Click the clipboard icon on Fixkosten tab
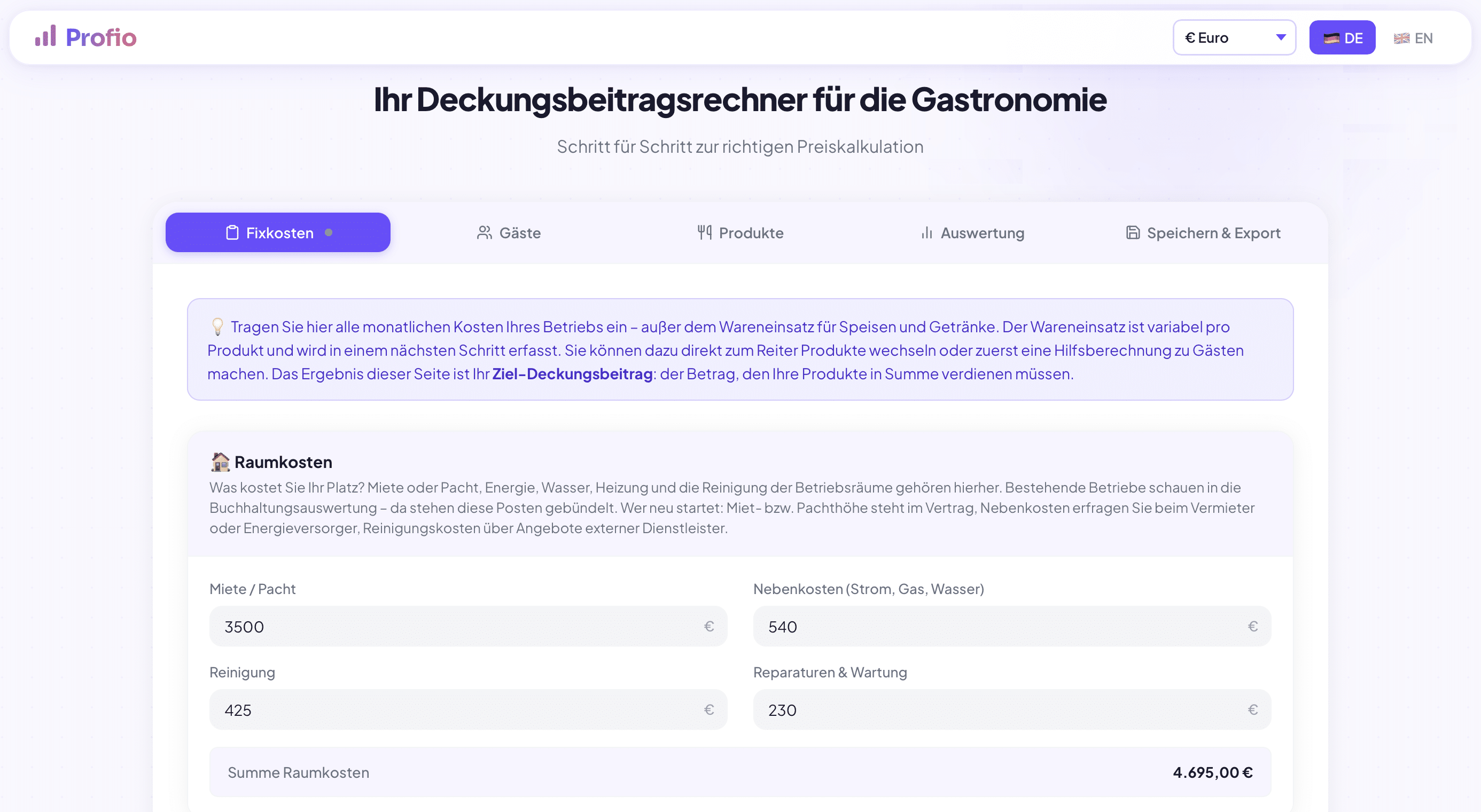 click(232, 233)
